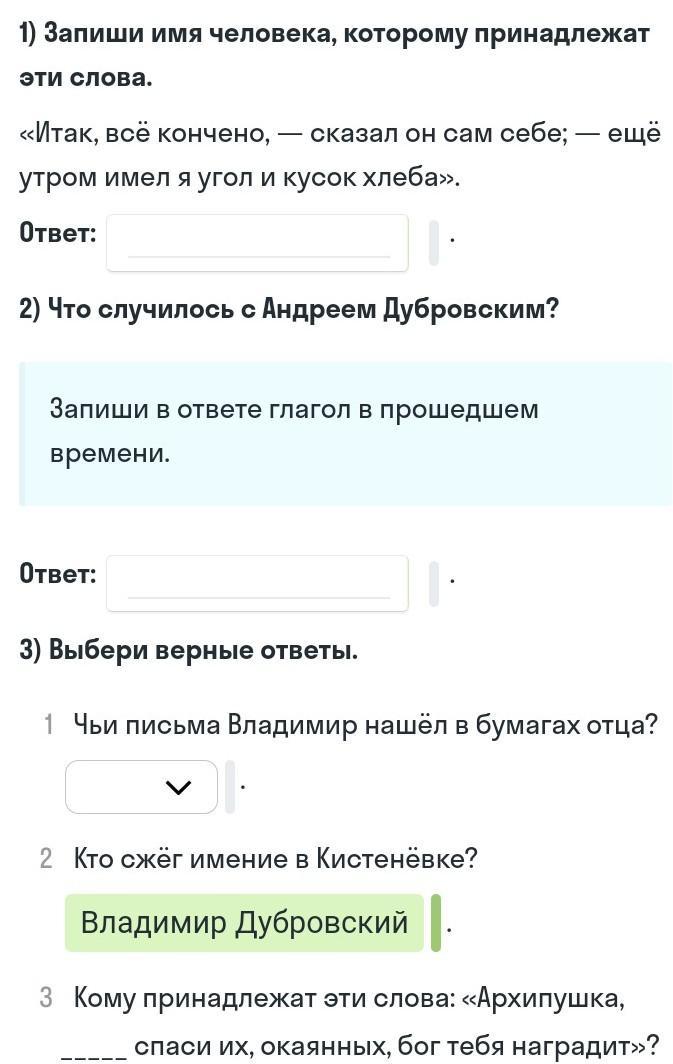Screen dimensions: 673x1064
Task: Click the question with 'Архипушка' quote
Action: click(x=360, y=1021)
